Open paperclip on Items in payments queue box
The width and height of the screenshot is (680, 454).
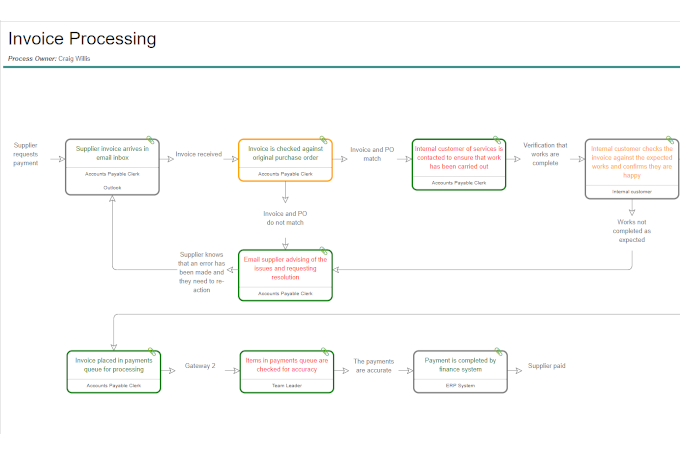325,352
